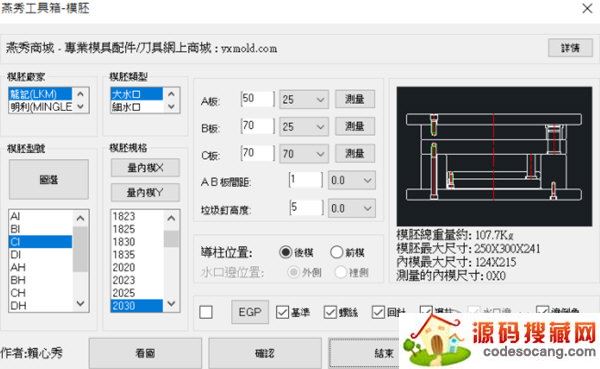Select size 1835 in the spec list

point(137,255)
